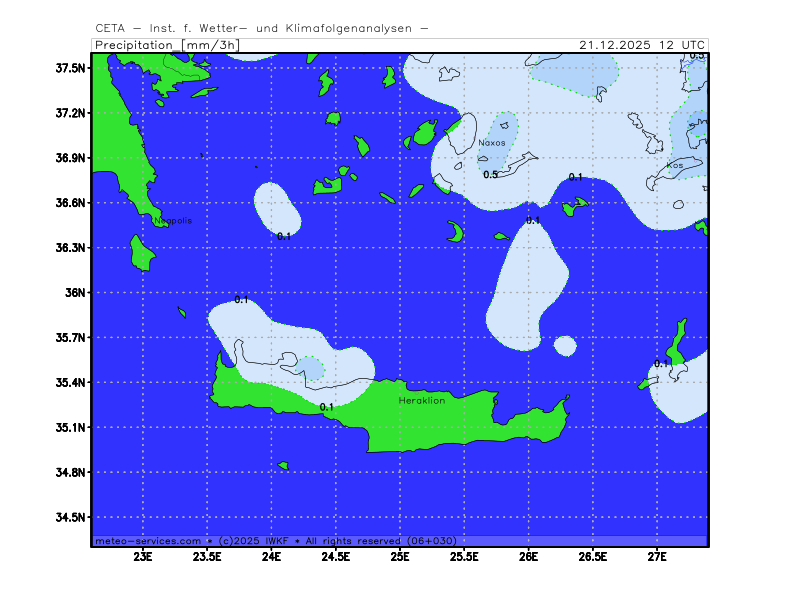Click the 0.5 contour label near Naxos
This screenshot has width=800, height=600.
[490, 175]
